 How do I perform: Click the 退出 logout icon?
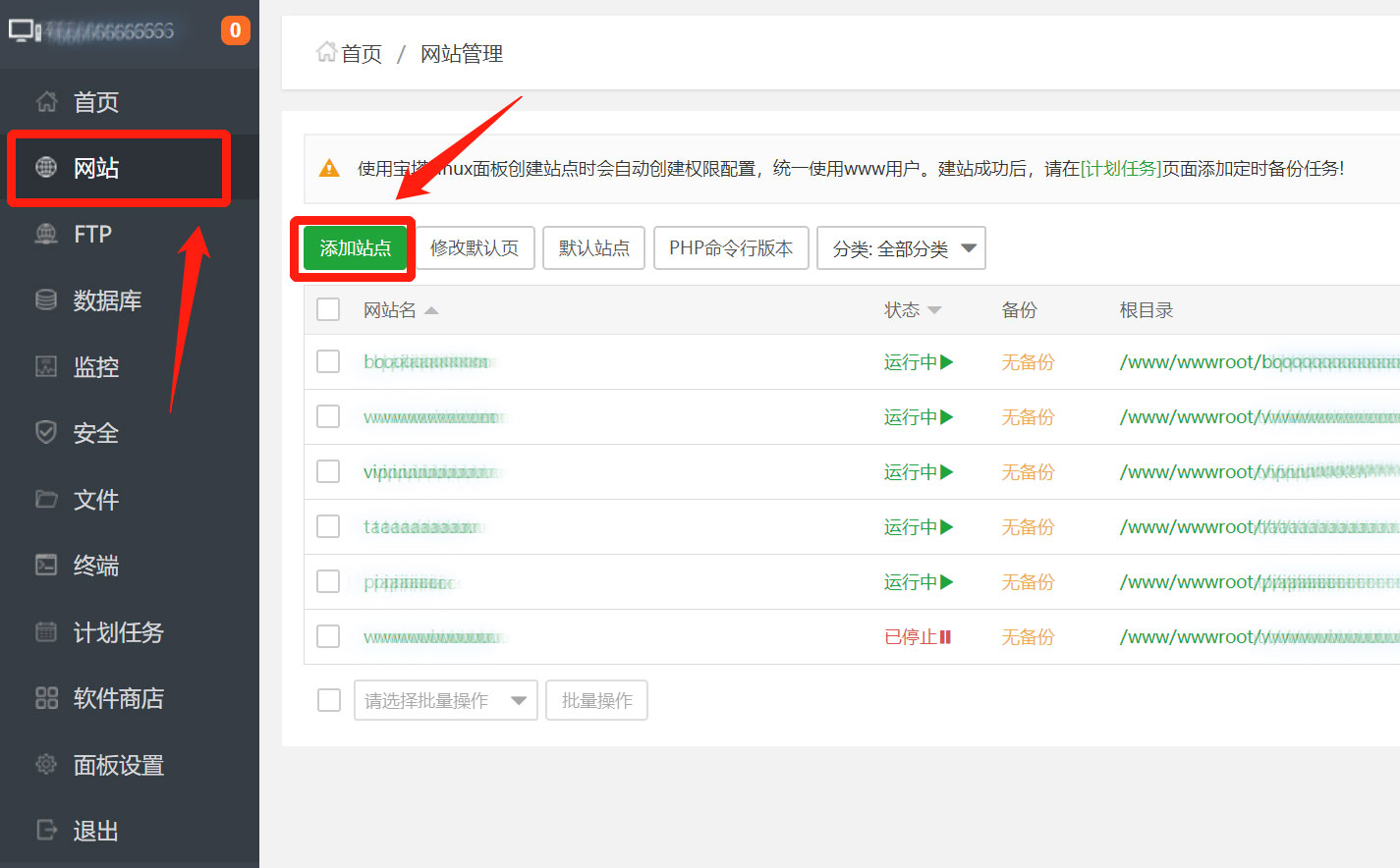point(45,830)
